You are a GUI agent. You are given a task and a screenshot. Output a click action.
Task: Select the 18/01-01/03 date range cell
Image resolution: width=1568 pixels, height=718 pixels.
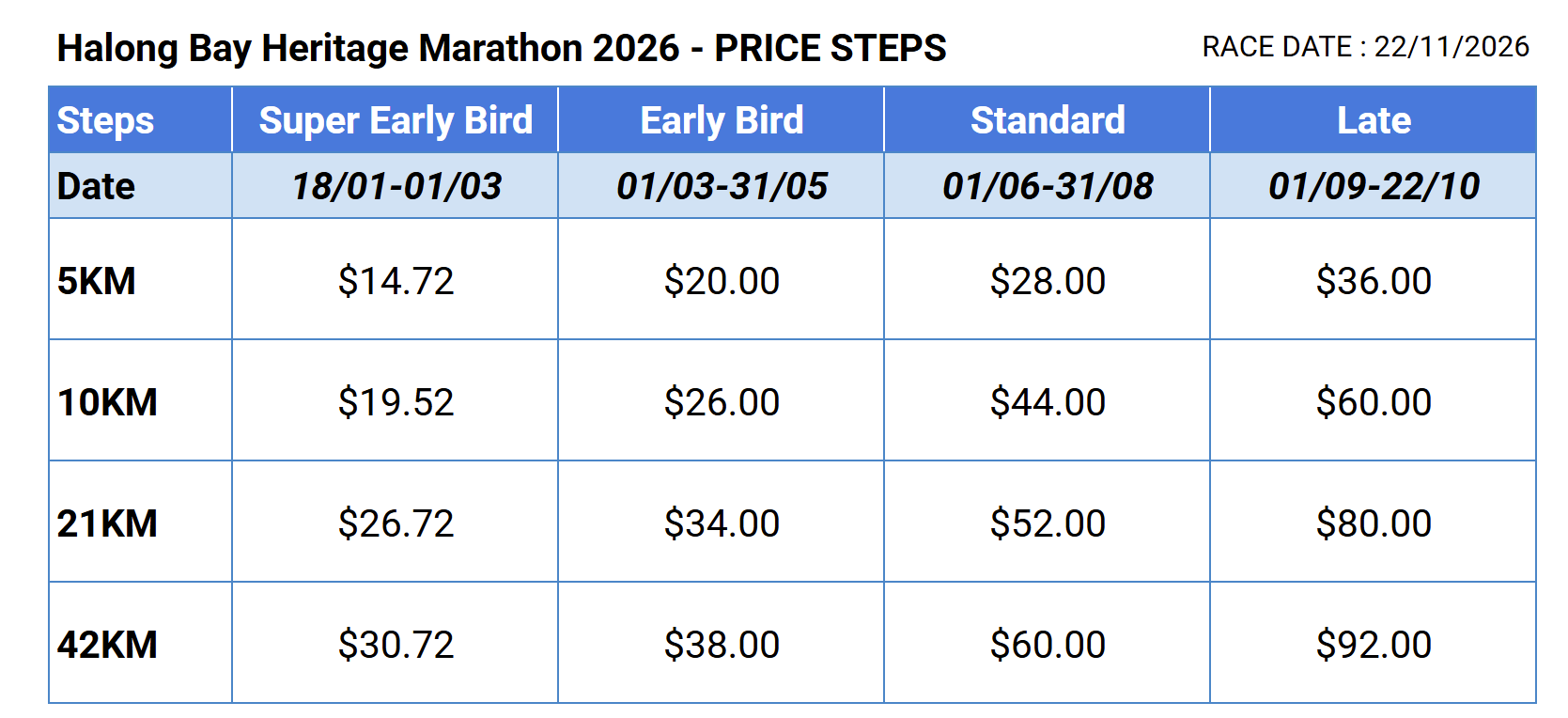coord(396,186)
